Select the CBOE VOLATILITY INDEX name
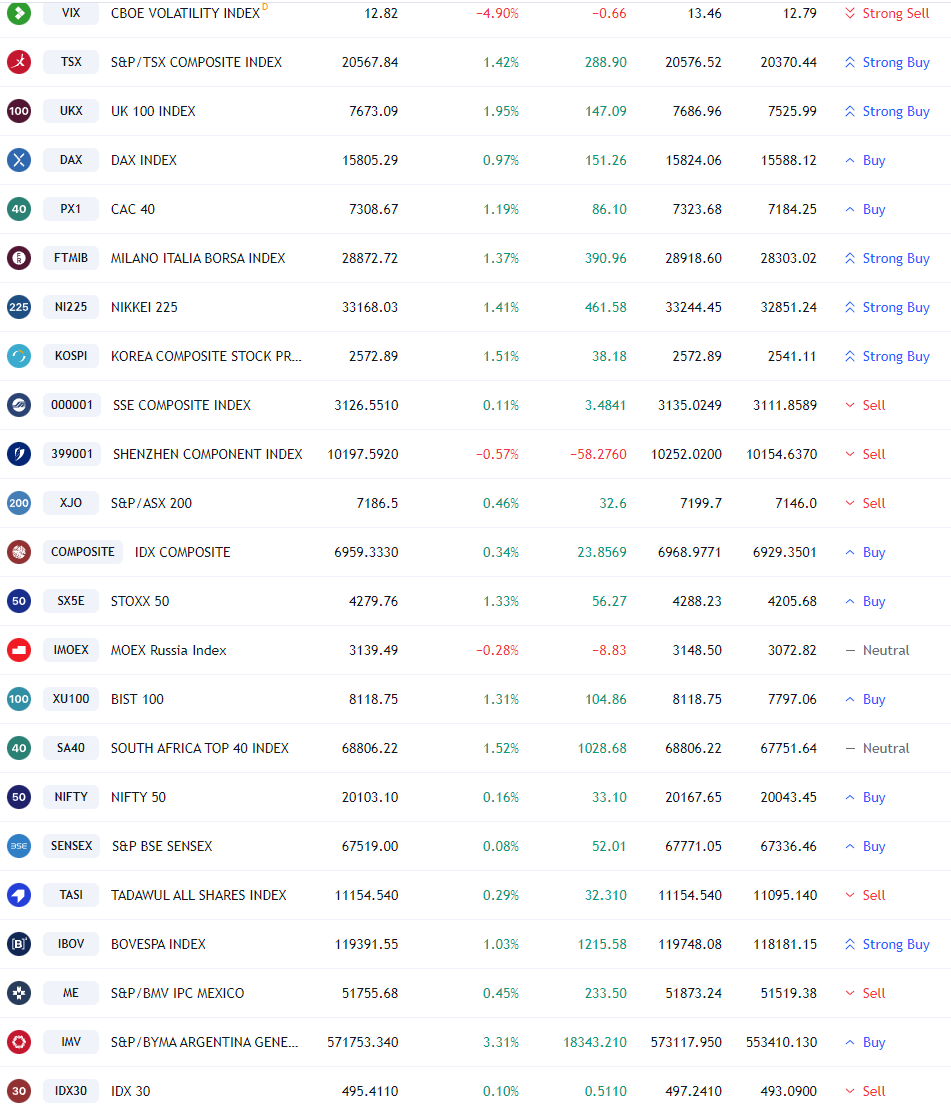The height and width of the screenshot is (1110, 951). 186,13
